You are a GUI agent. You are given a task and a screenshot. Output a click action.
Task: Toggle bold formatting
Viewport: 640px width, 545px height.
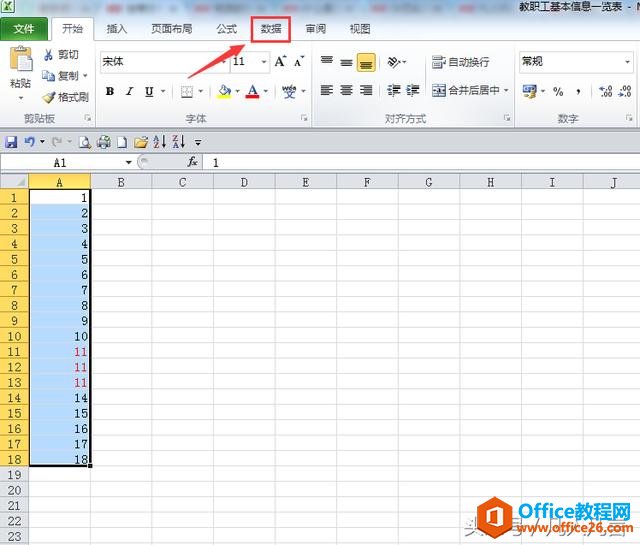point(109,91)
